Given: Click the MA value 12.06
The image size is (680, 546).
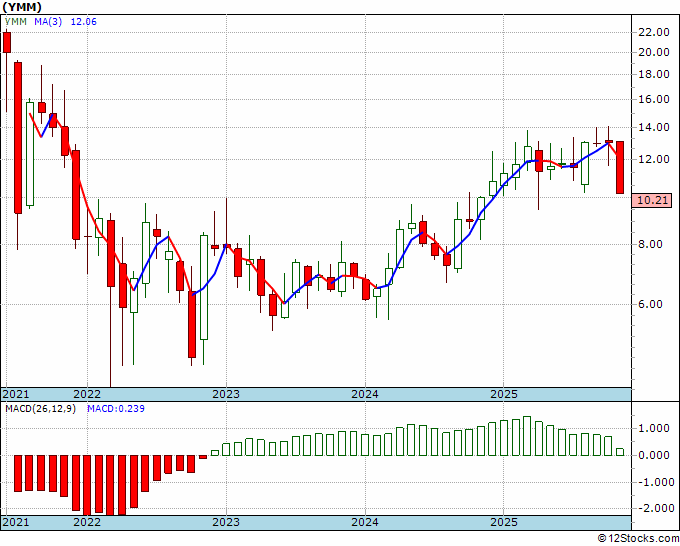Looking at the screenshot, I should pos(83,22).
